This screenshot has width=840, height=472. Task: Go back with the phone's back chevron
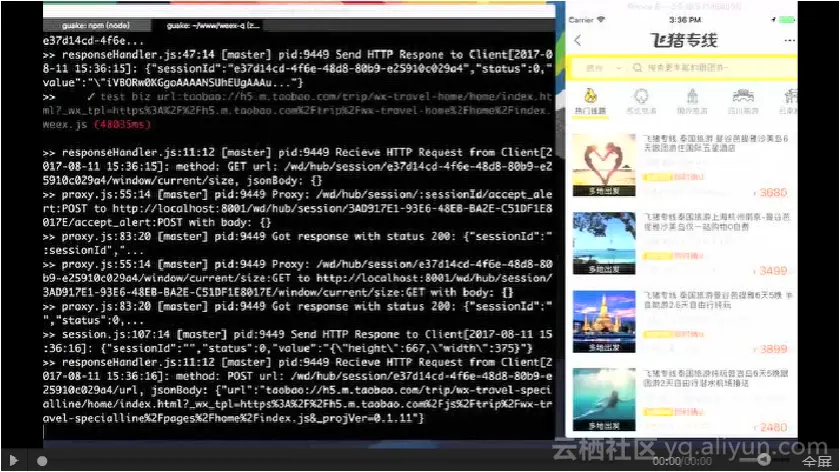pos(578,40)
